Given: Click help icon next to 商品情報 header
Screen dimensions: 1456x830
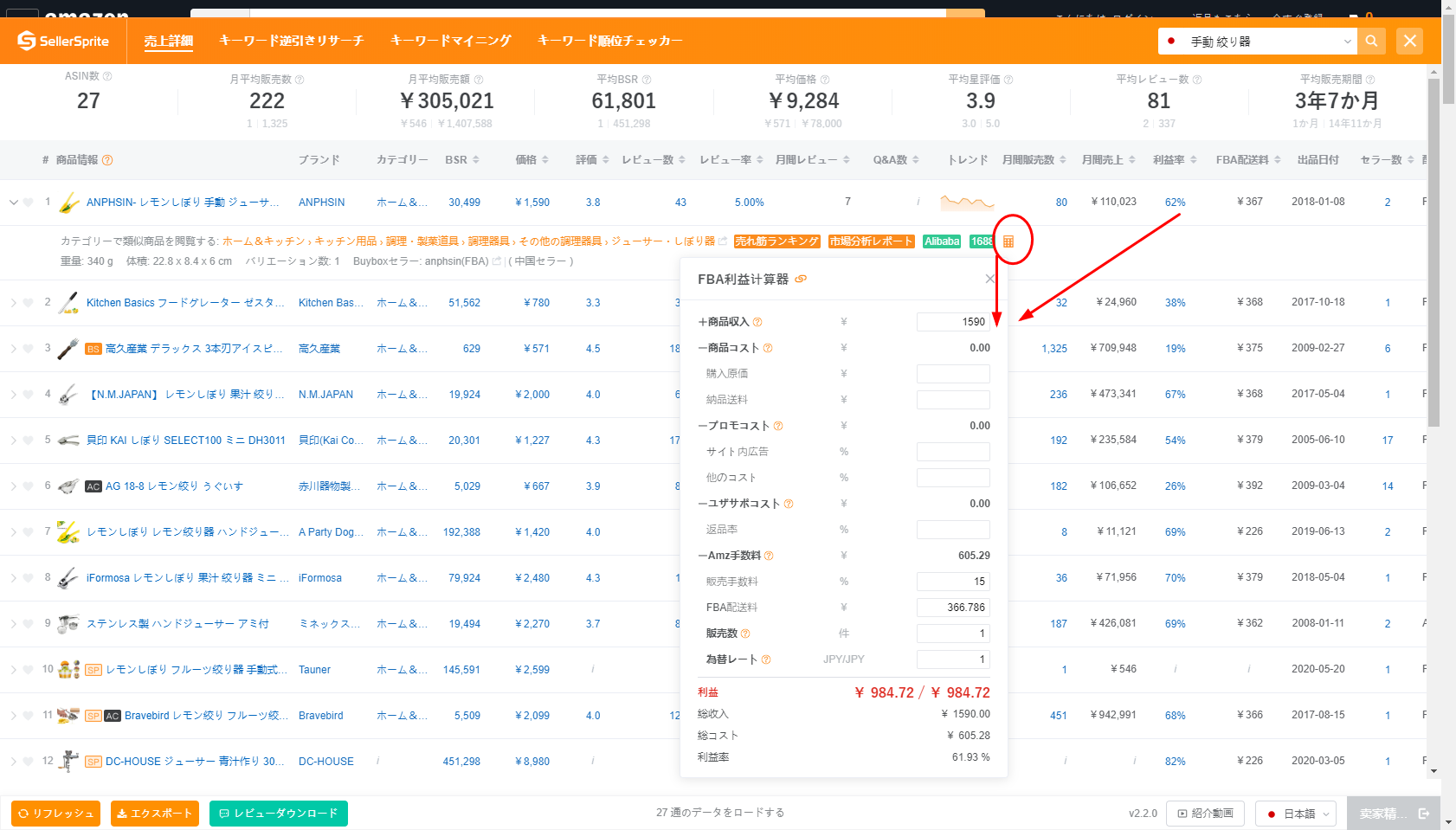Looking at the screenshot, I should [x=107, y=160].
